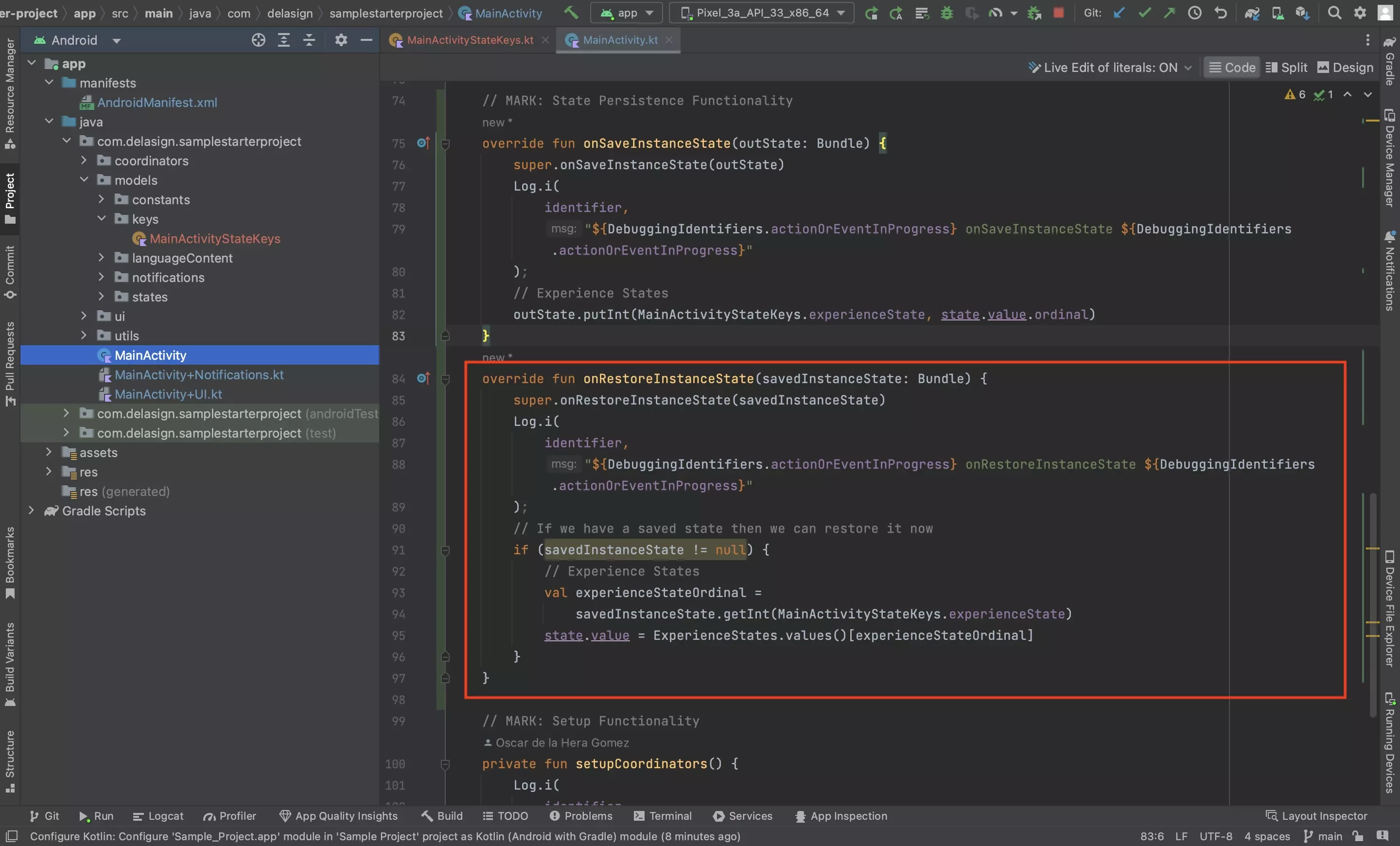Open the SDK Manager icon

(1303, 13)
